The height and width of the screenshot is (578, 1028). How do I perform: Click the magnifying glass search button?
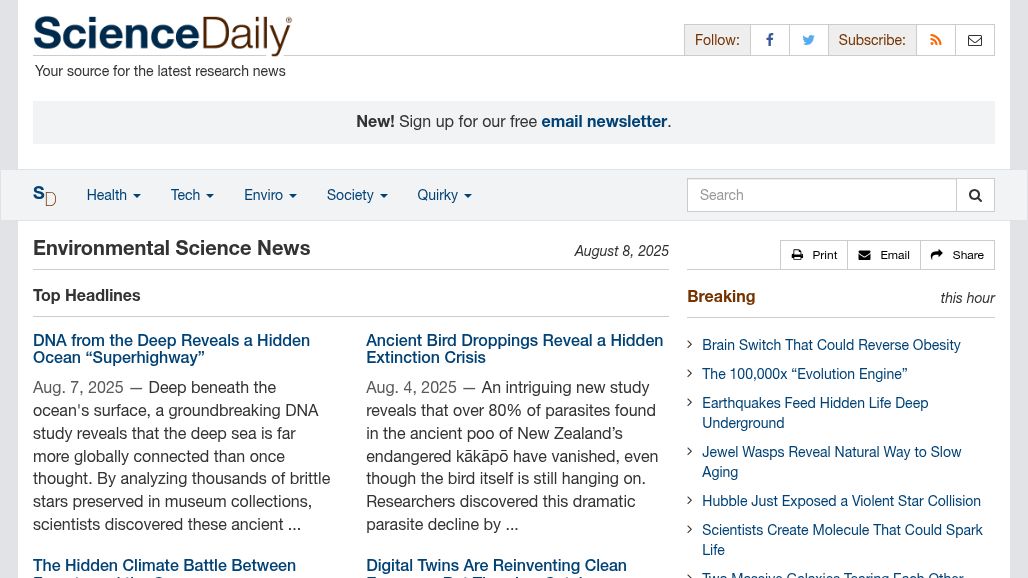tap(975, 195)
